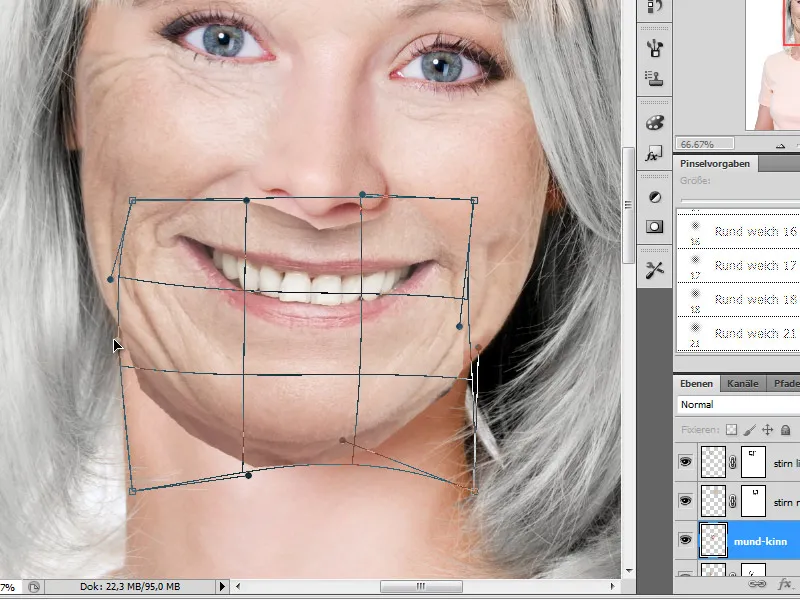
Task: Click lock image pixels brush icon
Action: pyautogui.click(x=749, y=430)
